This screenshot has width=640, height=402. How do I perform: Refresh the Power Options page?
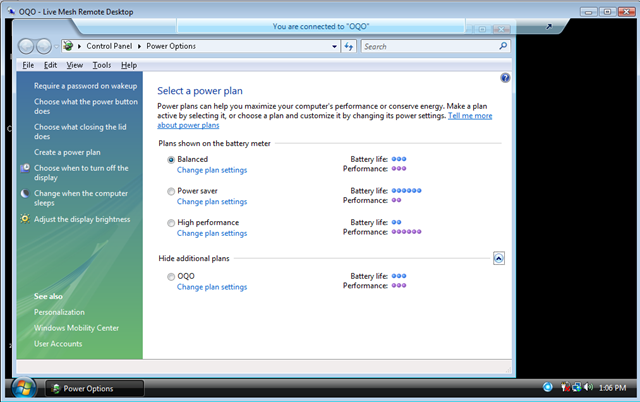349,47
